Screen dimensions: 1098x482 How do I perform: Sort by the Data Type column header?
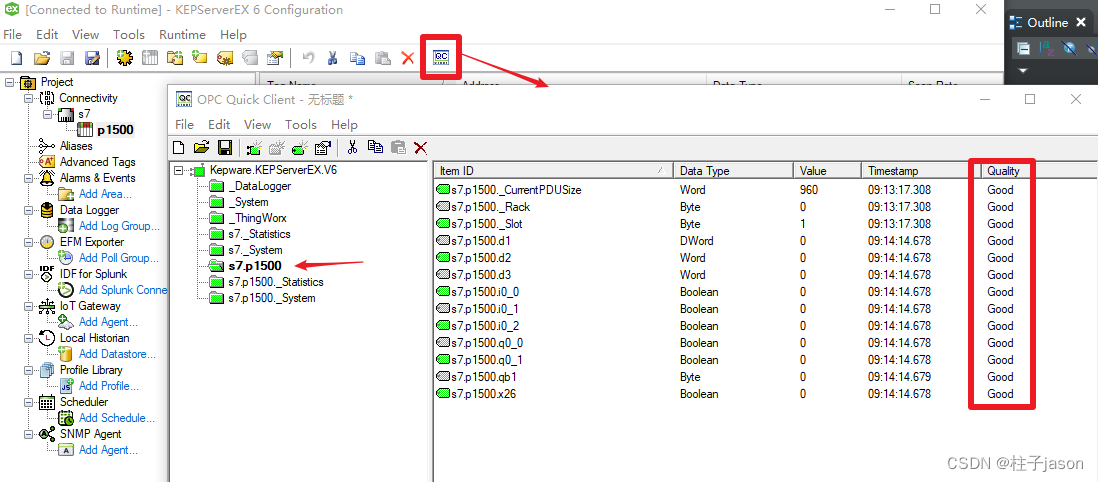pos(732,171)
